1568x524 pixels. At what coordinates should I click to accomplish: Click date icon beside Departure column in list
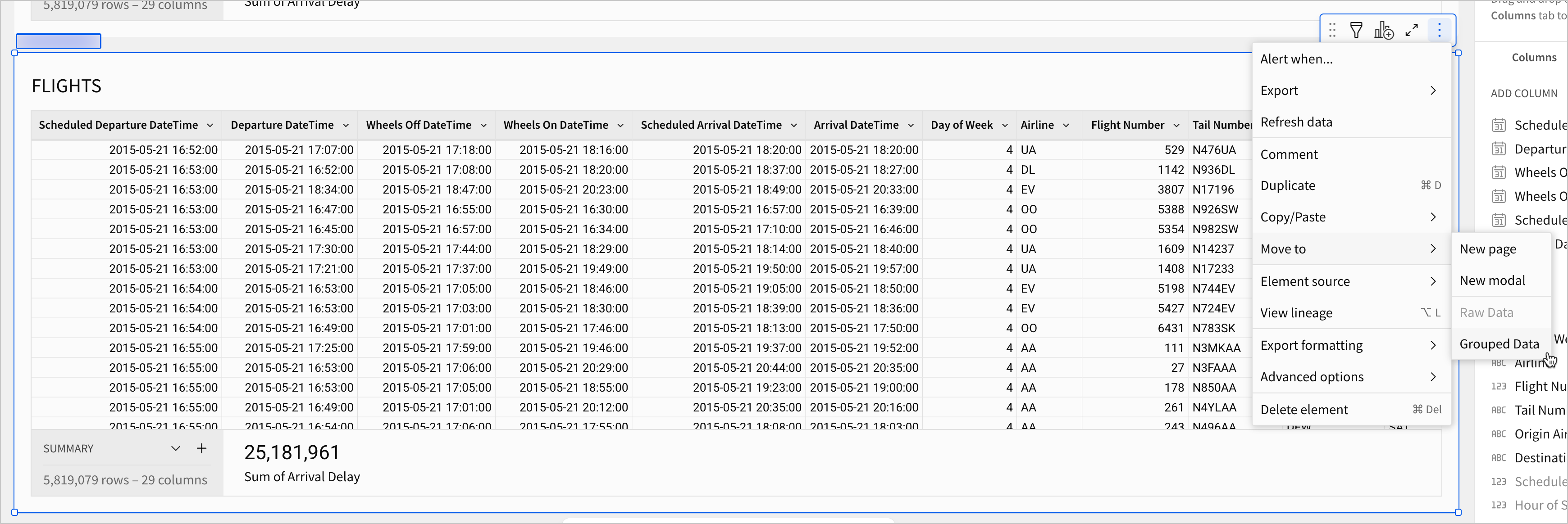coord(1499,149)
